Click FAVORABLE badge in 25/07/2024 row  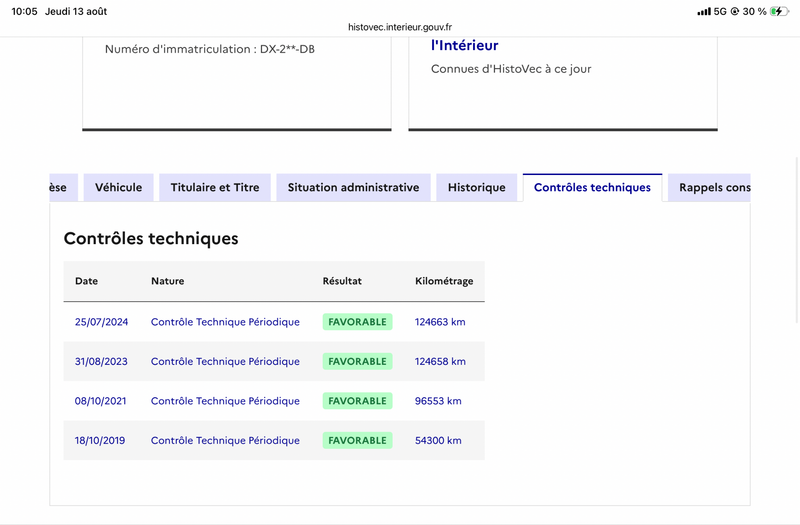357,322
